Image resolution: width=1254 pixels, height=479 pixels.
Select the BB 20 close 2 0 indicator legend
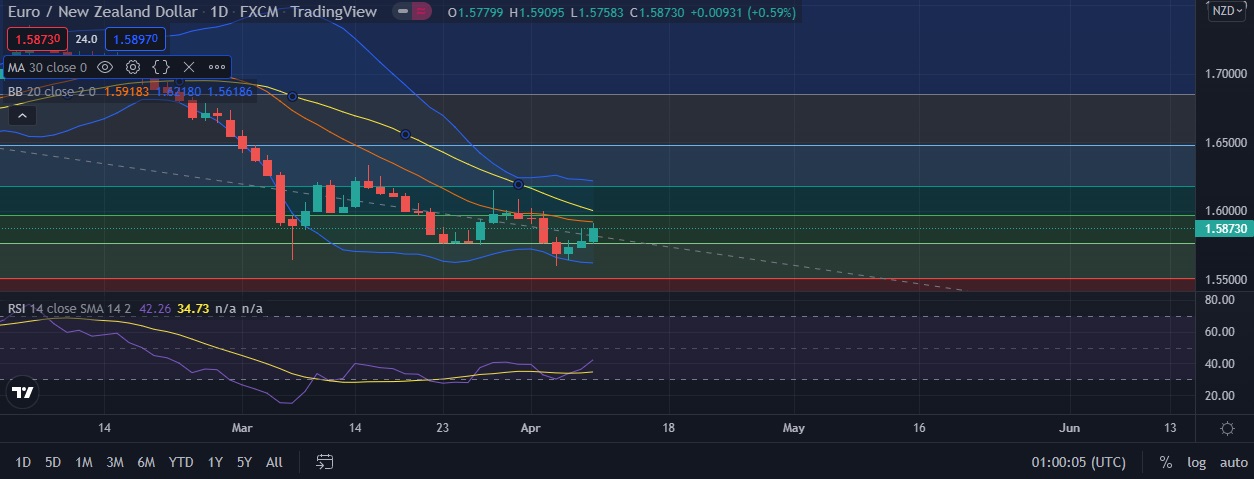pyautogui.click(x=52, y=91)
